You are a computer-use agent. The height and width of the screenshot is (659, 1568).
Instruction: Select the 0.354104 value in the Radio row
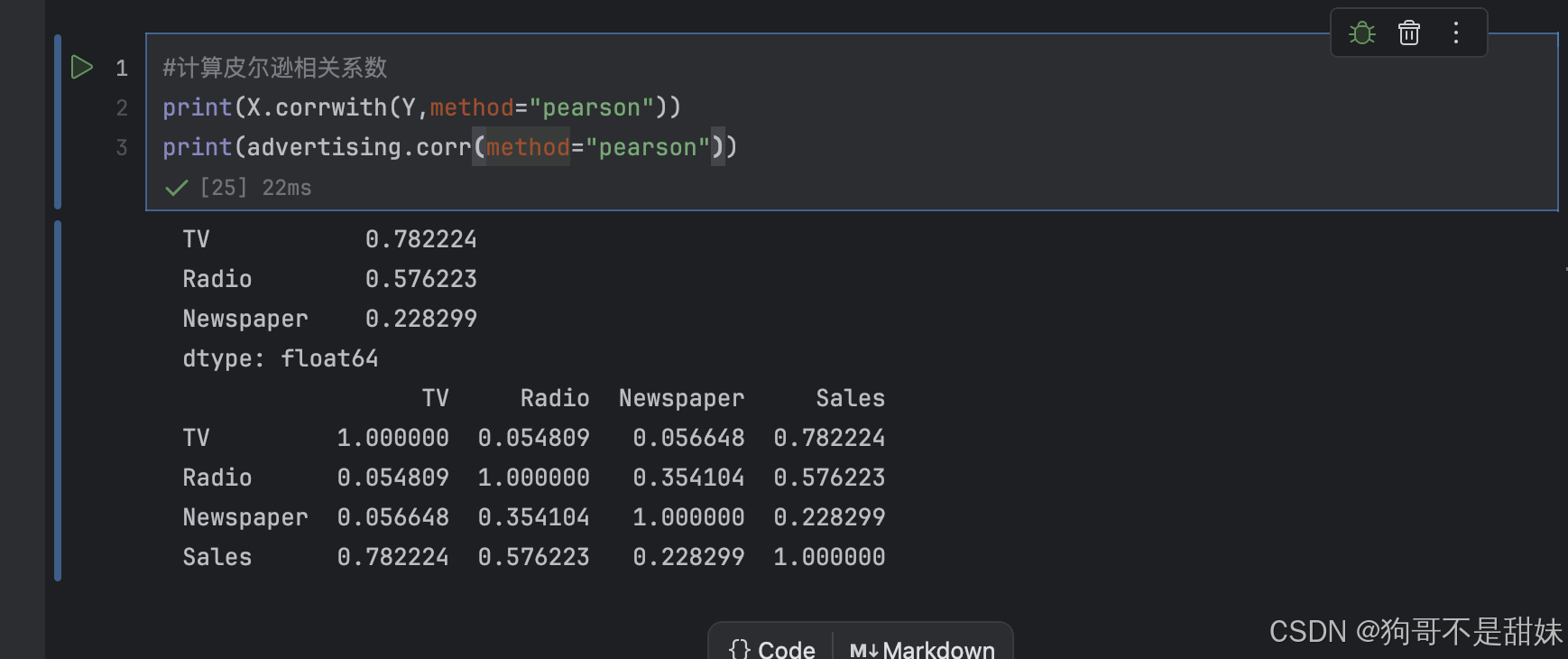click(x=688, y=478)
